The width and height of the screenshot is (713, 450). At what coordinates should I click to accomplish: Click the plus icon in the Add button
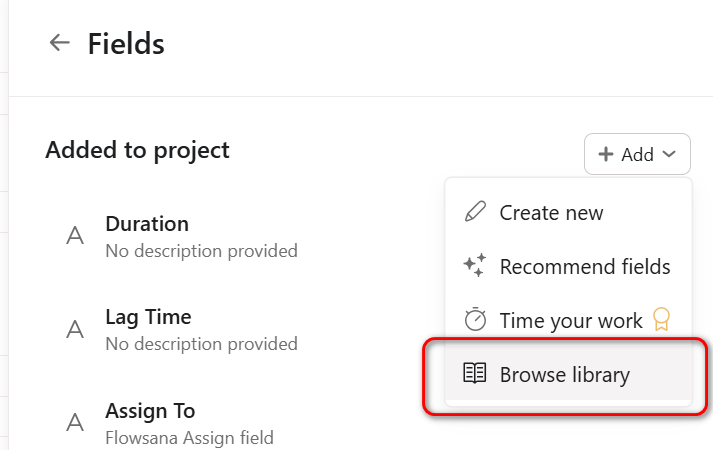click(x=606, y=154)
